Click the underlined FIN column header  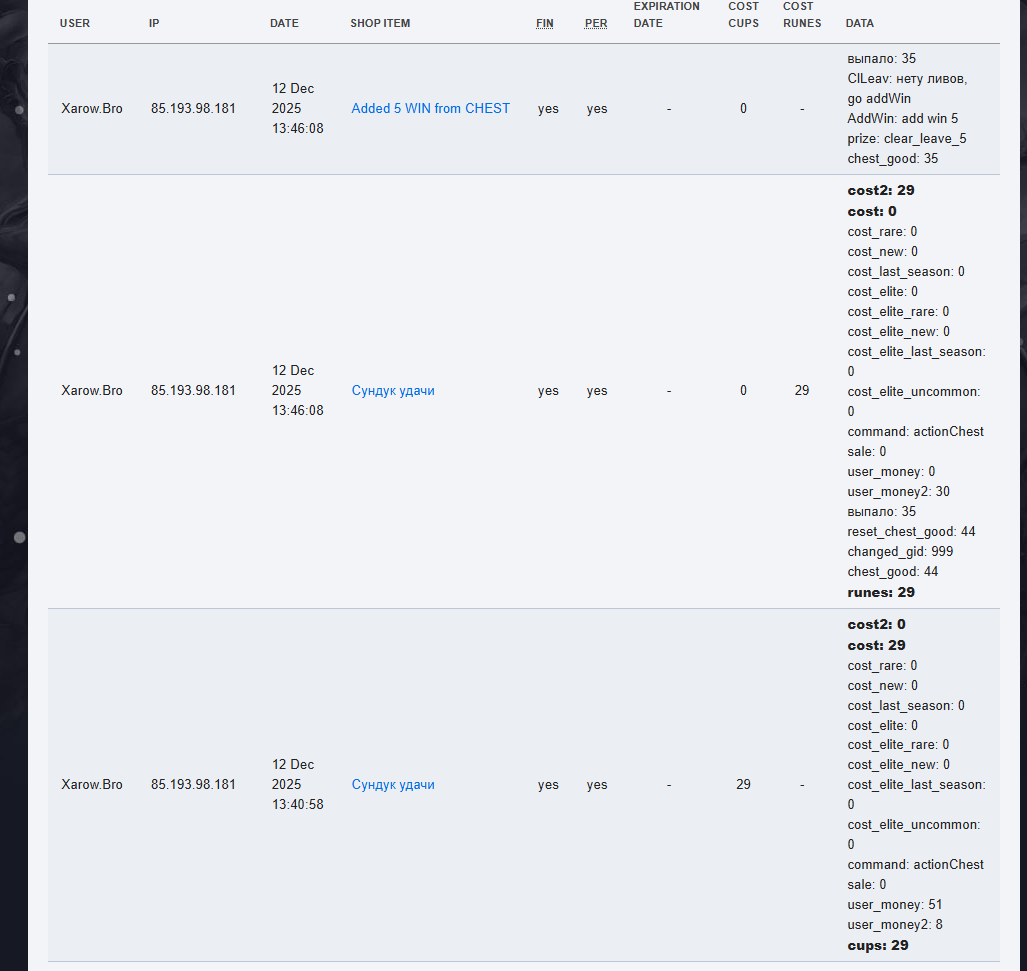545,23
